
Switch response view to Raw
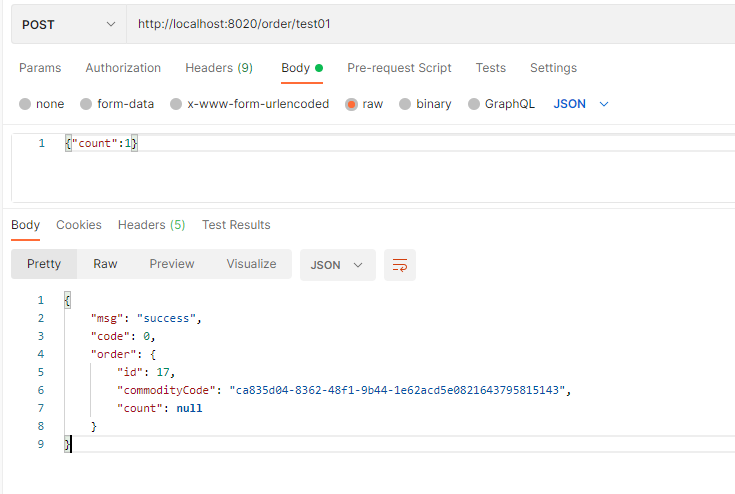click(105, 264)
